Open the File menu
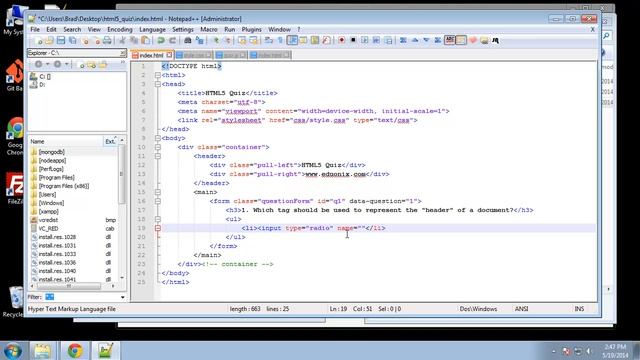Viewport: 640px width, 360px height. click(35, 29)
